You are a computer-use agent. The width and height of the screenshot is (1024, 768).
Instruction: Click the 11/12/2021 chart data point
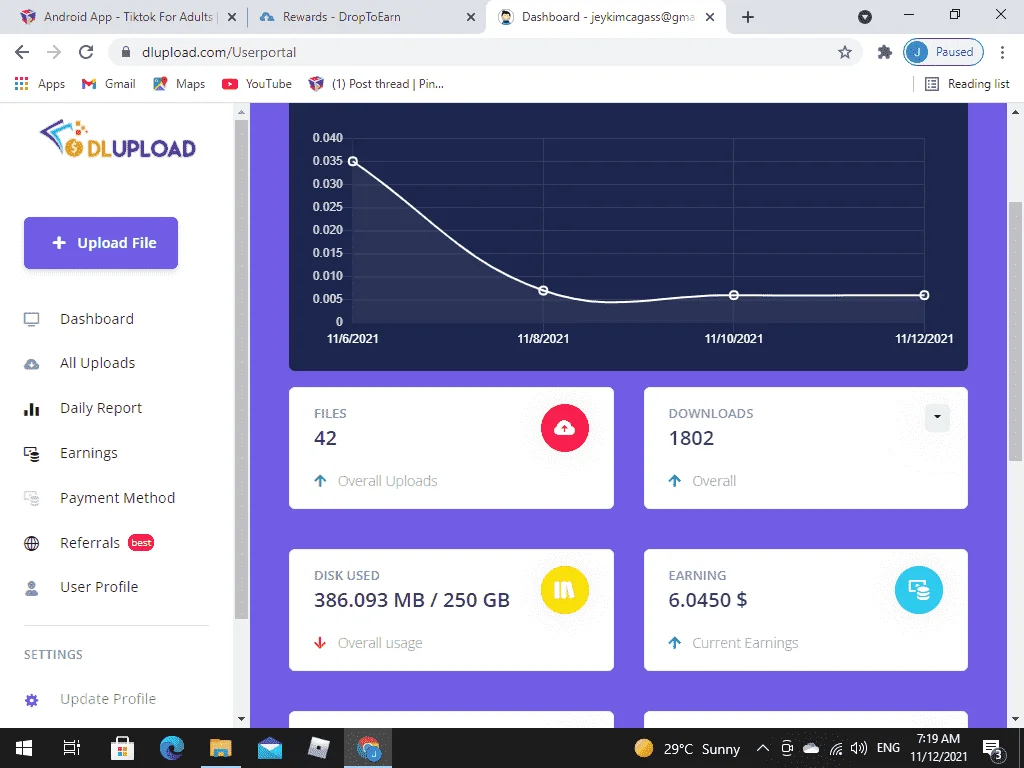(x=924, y=295)
